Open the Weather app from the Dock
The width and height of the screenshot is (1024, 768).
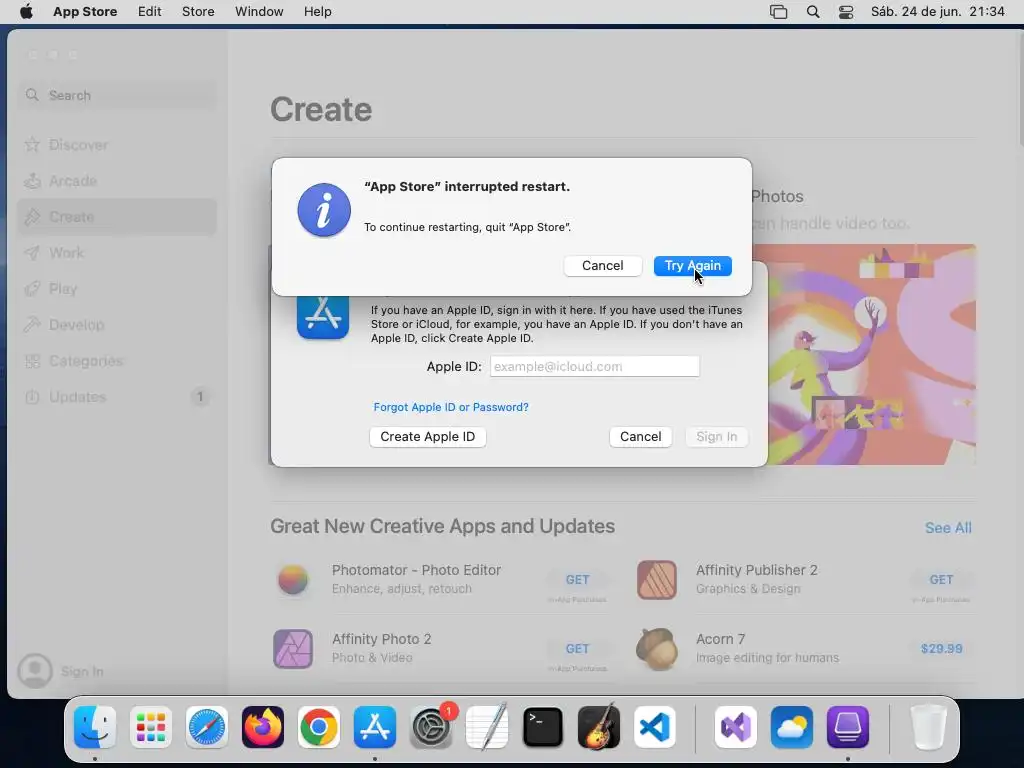coord(792,727)
